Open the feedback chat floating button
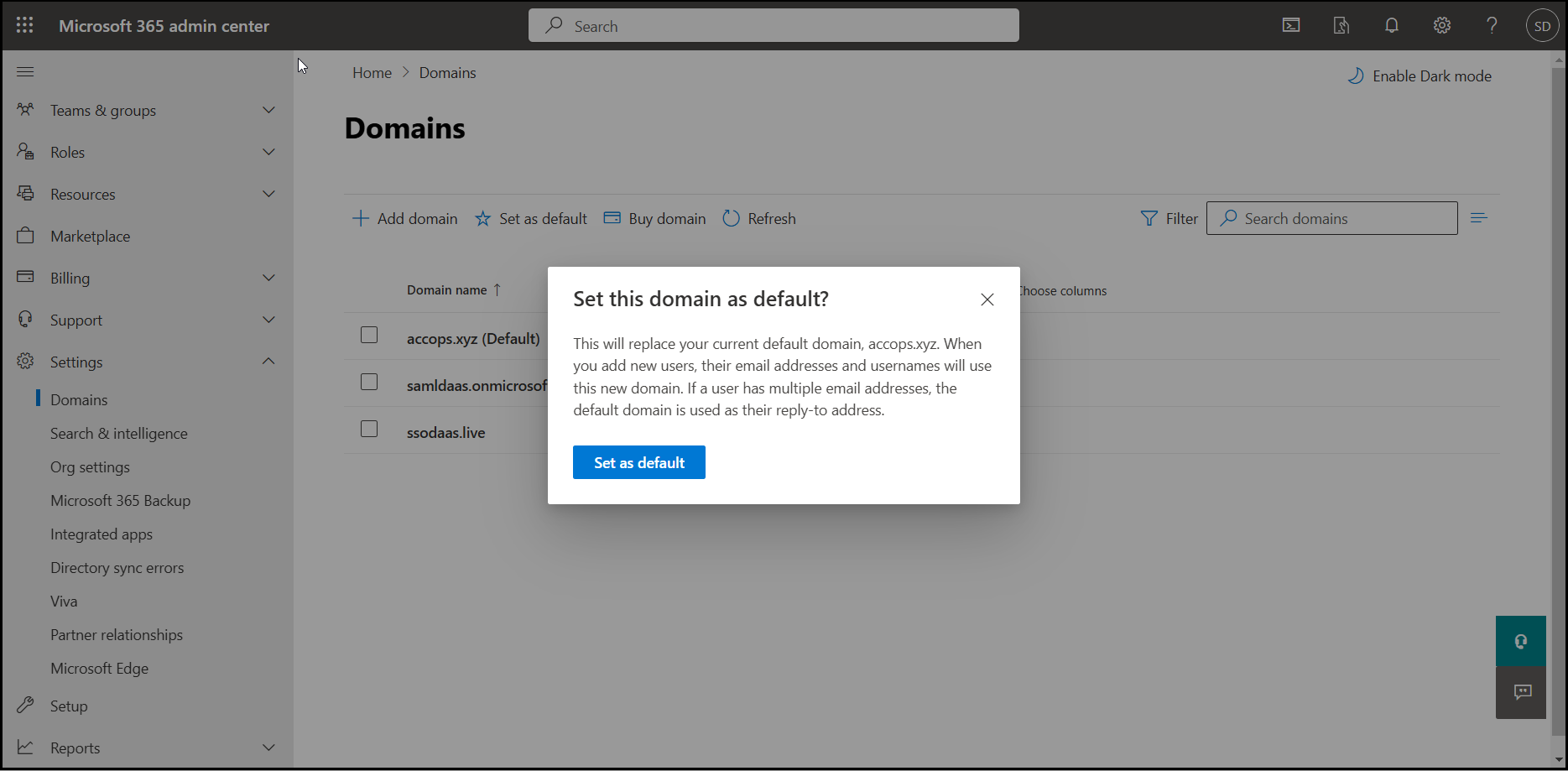The width and height of the screenshot is (1568, 771). [1520, 692]
